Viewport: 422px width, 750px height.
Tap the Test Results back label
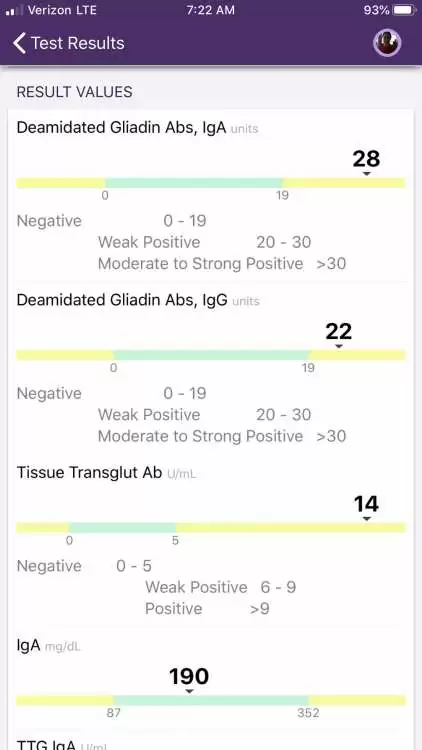click(78, 43)
